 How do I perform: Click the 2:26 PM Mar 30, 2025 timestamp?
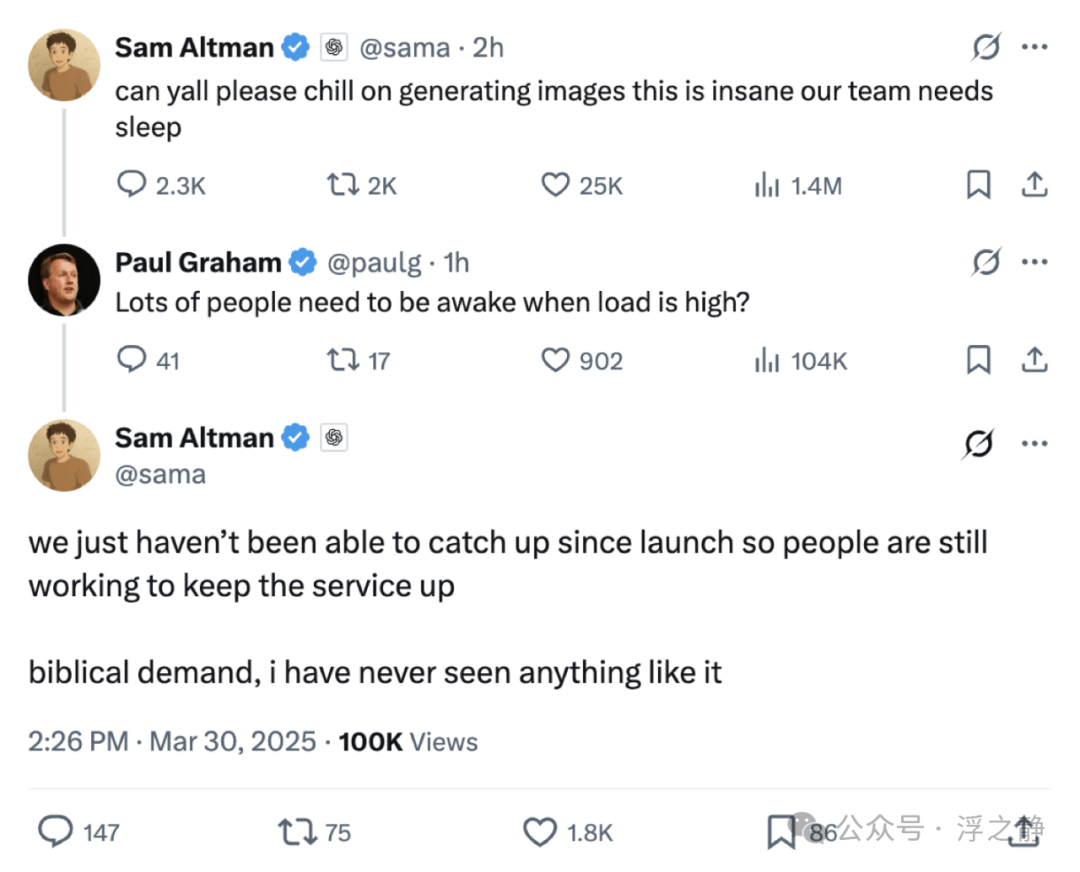pos(172,742)
